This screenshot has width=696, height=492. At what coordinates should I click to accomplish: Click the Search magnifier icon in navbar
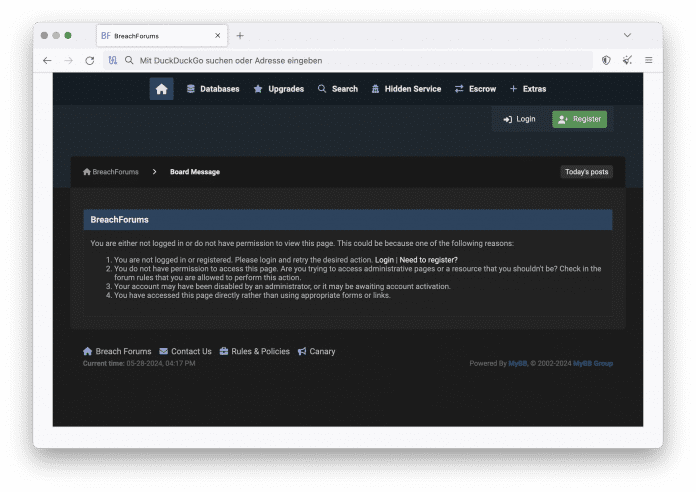coord(322,89)
